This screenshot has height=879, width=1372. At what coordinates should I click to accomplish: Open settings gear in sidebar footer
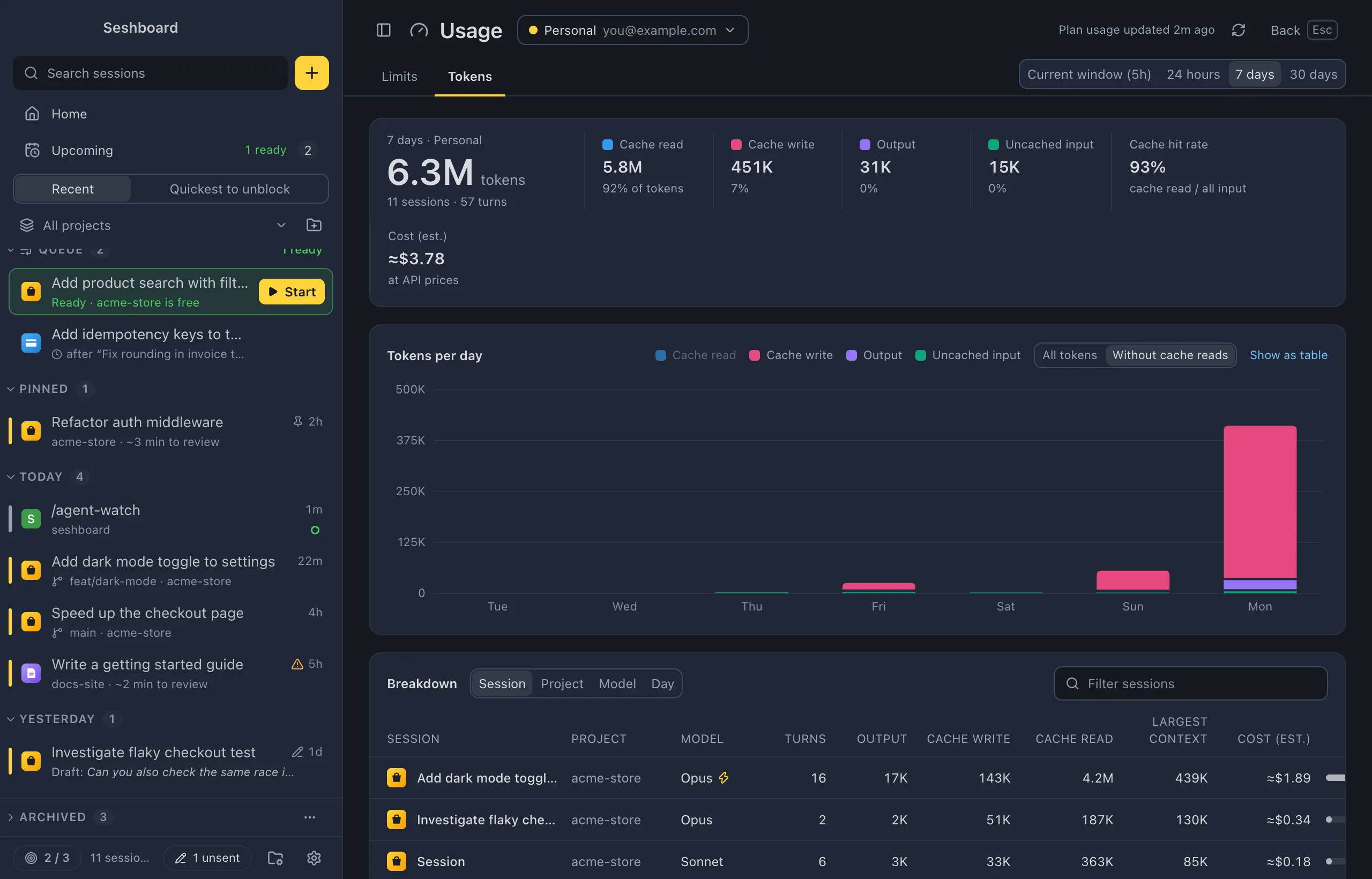314,858
